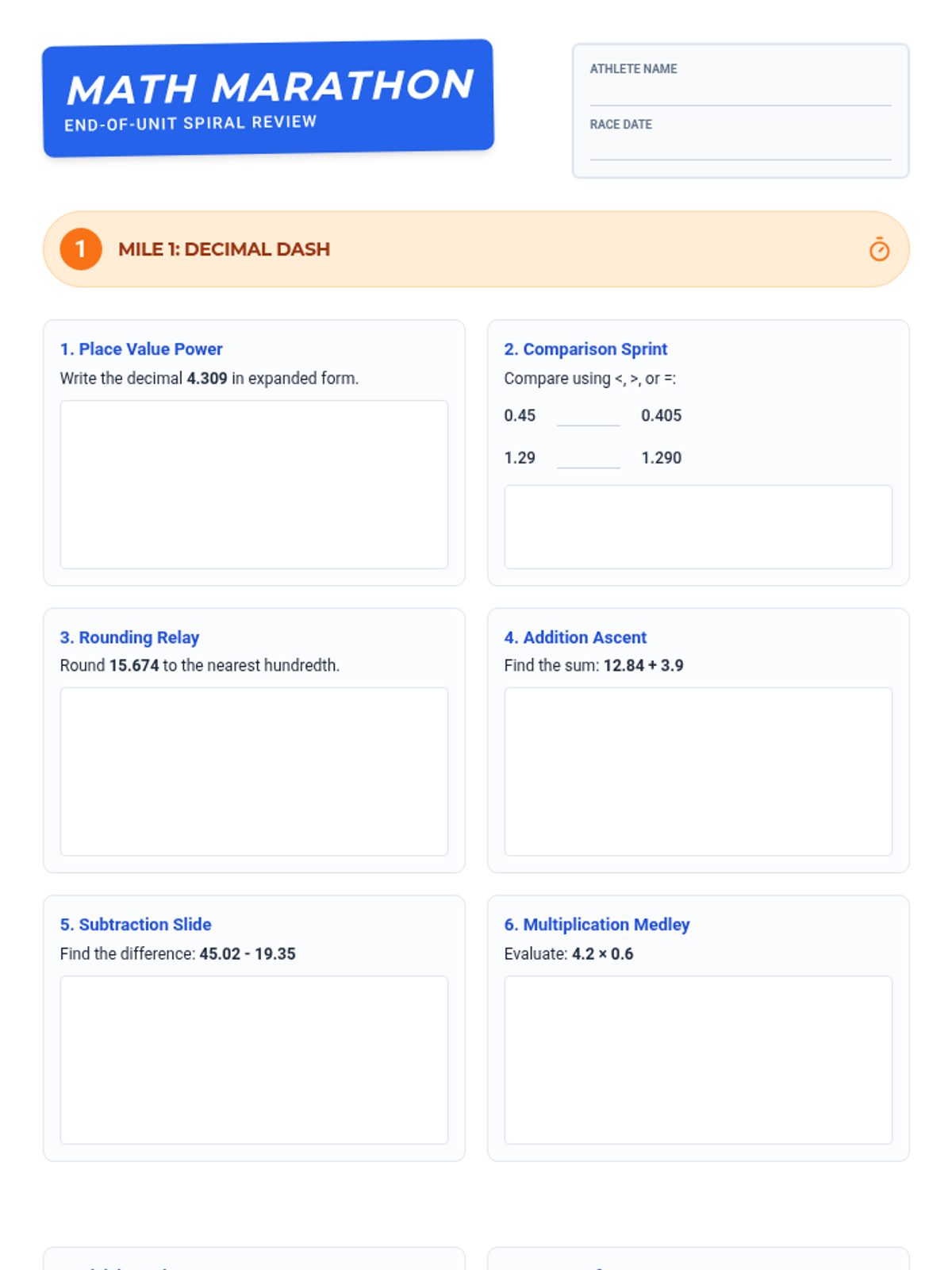
Task: Click the '4. Addition Ascent' heading
Action: tap(575, 637)
